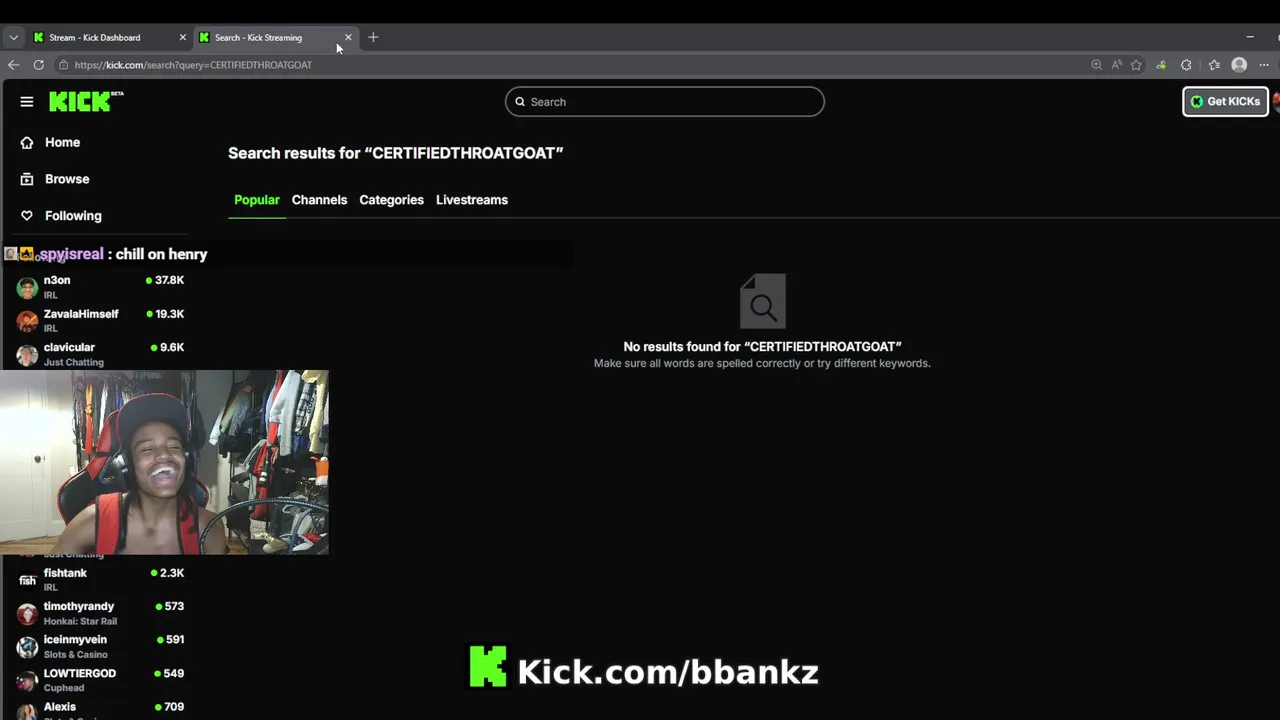The image size is (1280, 720).
Task: Close the Stream - Kick Dashboard tab
Action: [x=182, y=37]
